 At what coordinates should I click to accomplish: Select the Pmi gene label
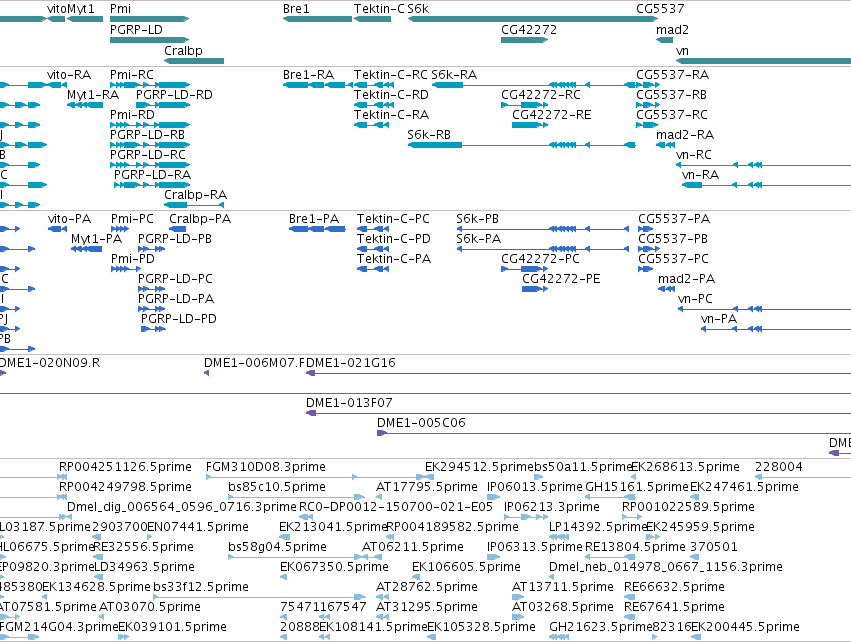[120, 9]
